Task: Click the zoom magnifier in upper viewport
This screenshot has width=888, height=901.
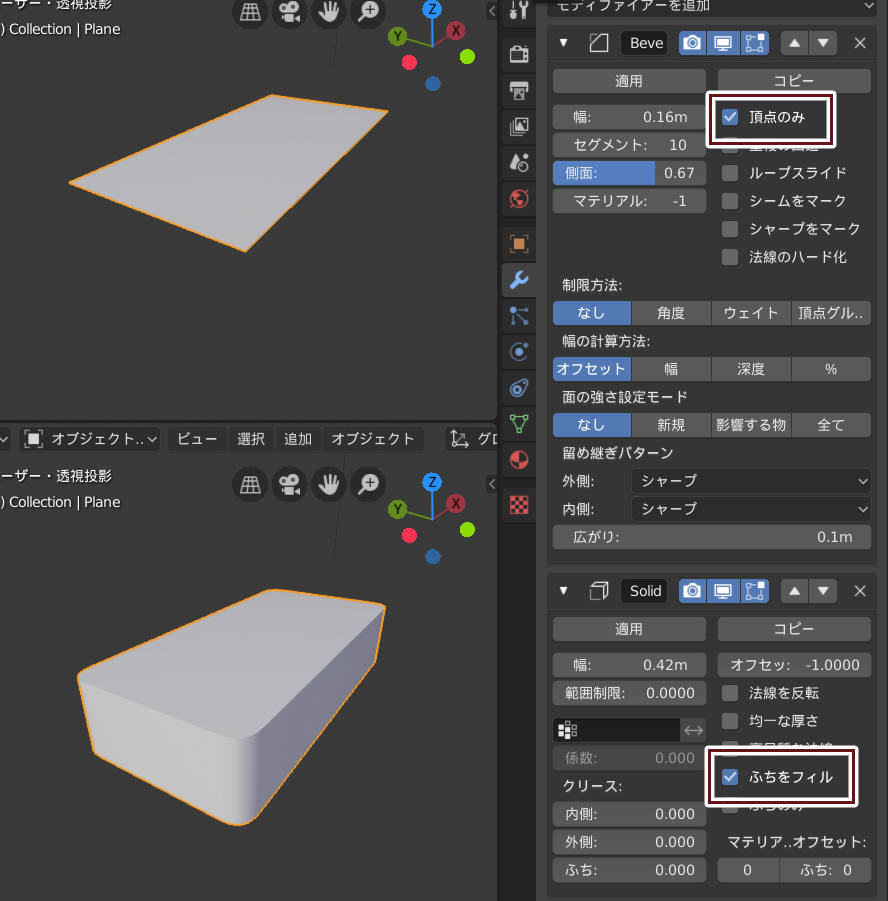Action: pyautogui.click(x=368, y=11)
